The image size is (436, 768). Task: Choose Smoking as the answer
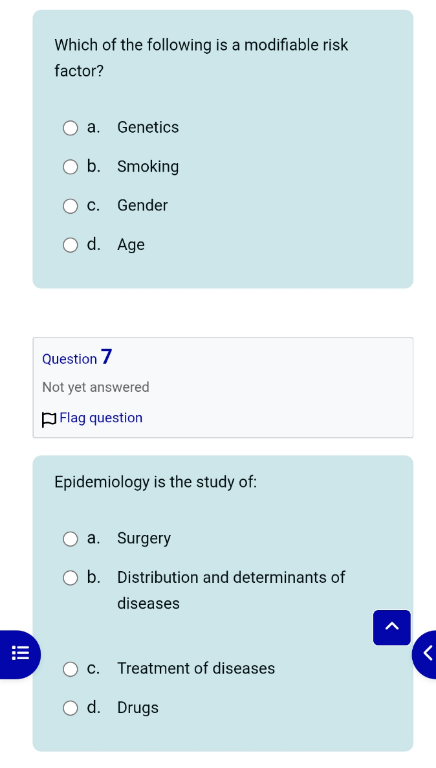click(70, 167)
